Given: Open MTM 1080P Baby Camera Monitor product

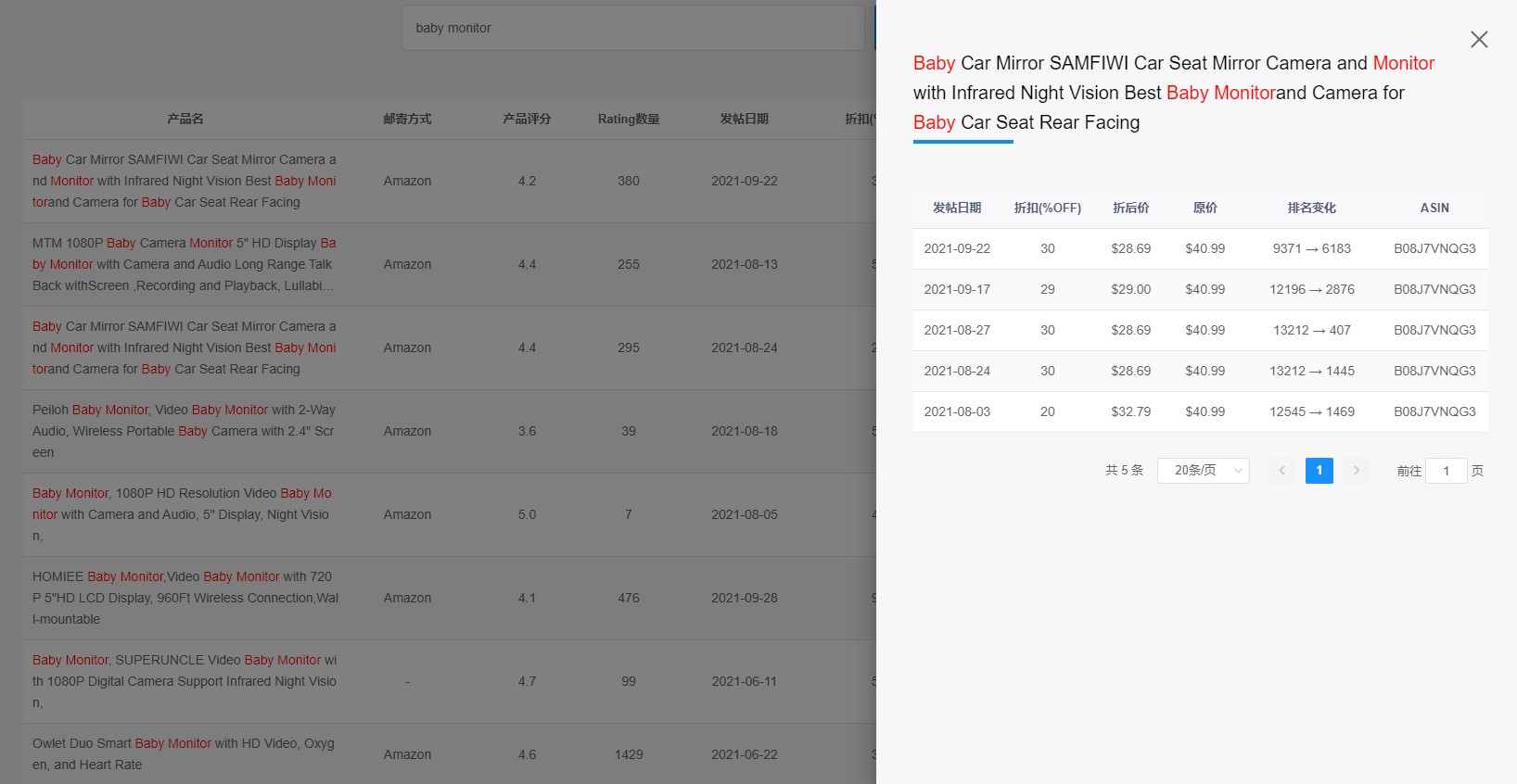Looking at the screenshot, I should (x=185, y=264).
